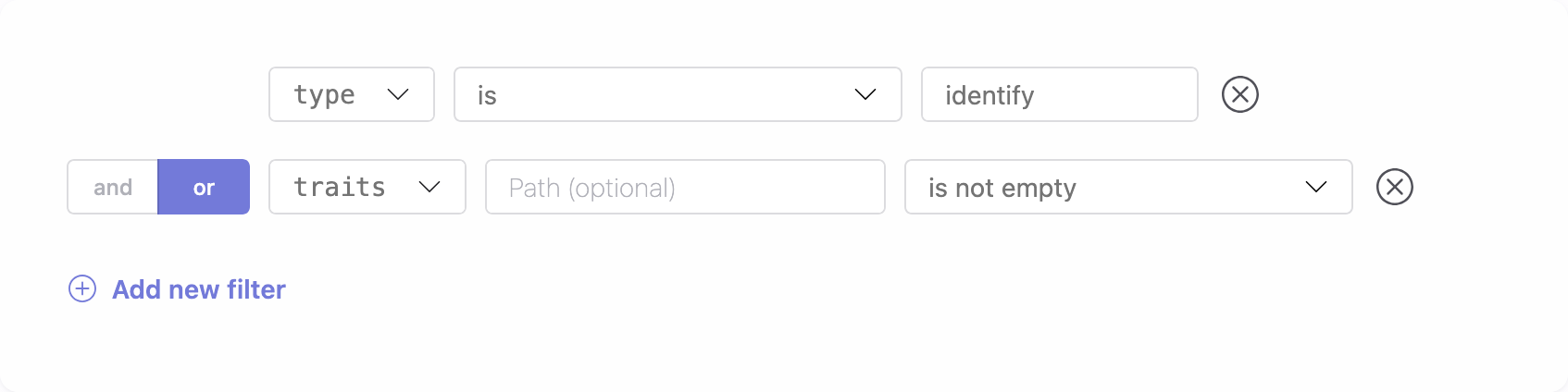Viewport: 1568px width, 392px height.
Task: Click the chevron arrow in the 'is' dropdown
Action: click(865, 94)
